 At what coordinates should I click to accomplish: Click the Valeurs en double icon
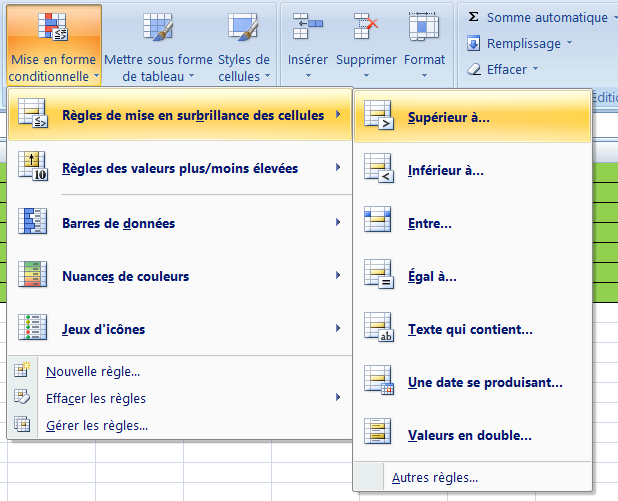coord(378,431)
